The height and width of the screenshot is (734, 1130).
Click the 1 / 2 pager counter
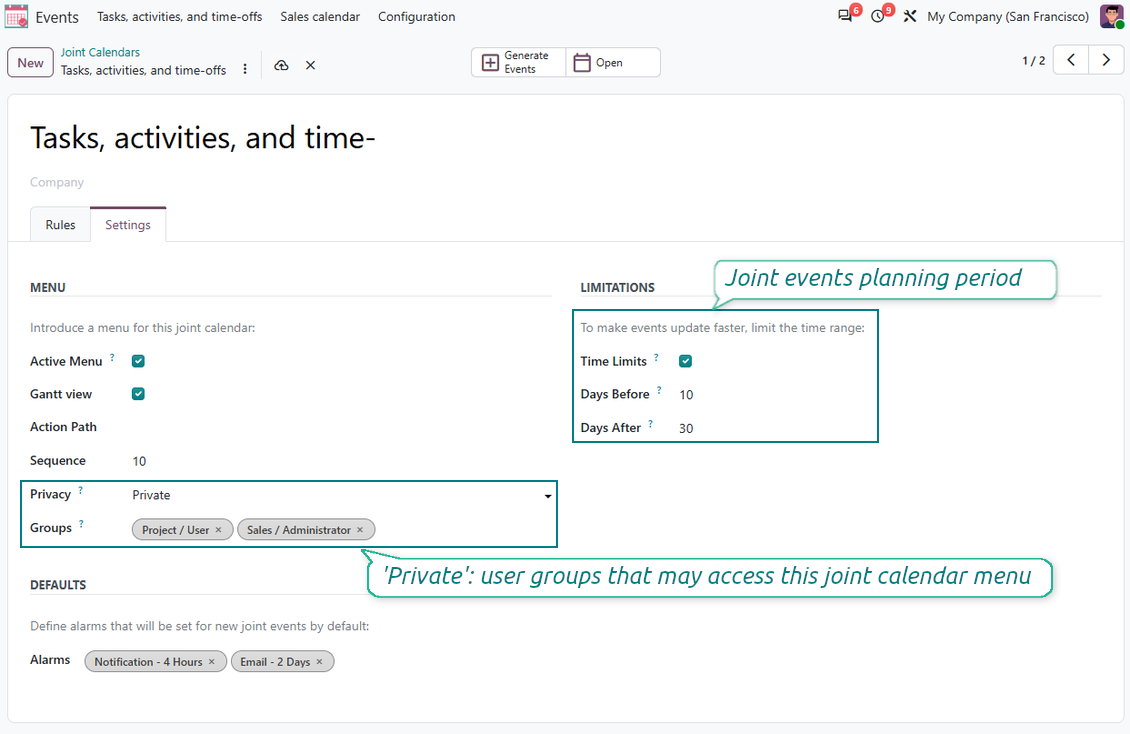tap(1033, 61)
